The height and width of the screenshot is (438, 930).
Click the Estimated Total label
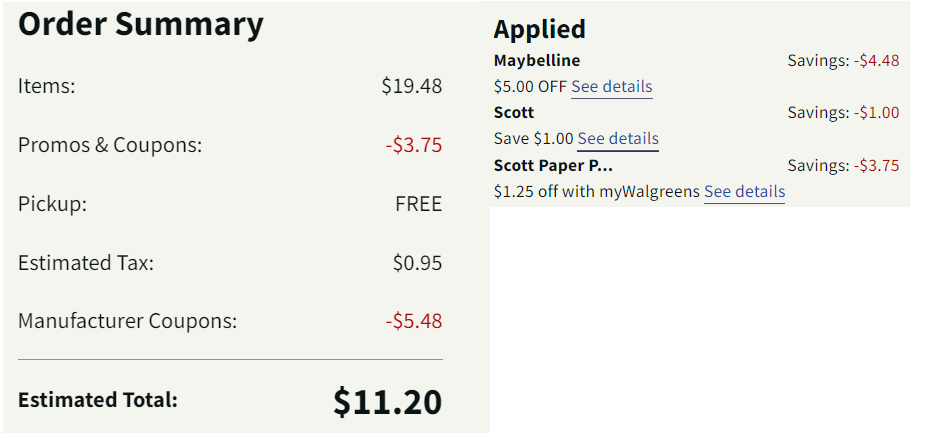coord(98,400)
